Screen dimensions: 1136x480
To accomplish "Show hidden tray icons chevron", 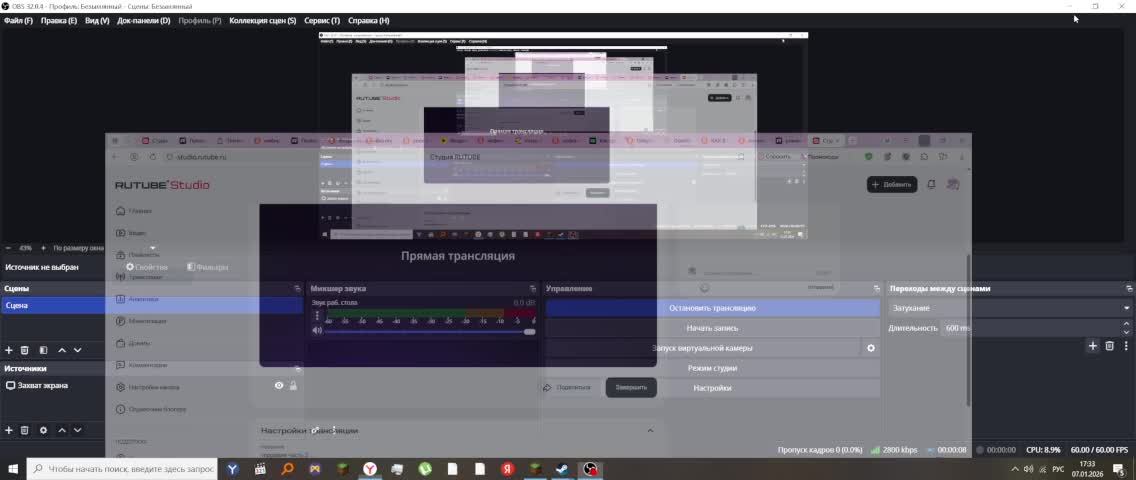I will point(1014,469).
